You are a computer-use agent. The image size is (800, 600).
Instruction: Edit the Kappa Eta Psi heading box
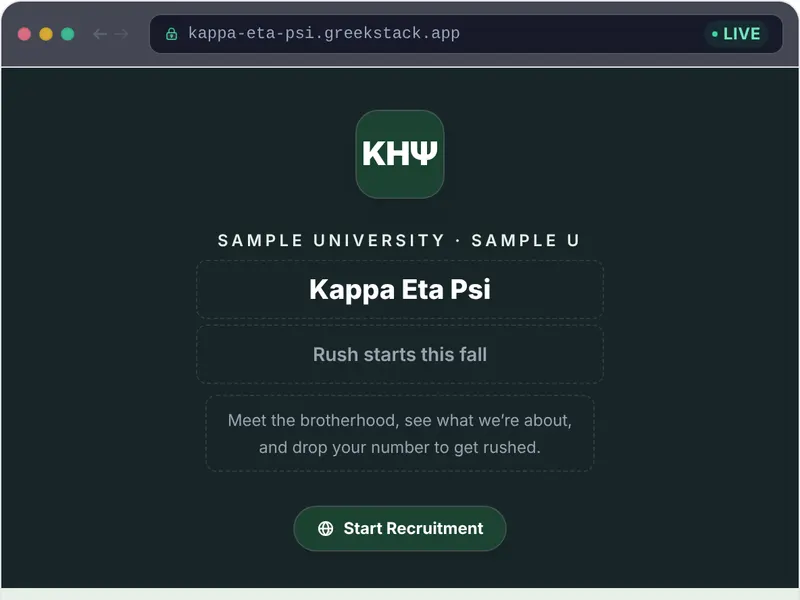[400, 289]
